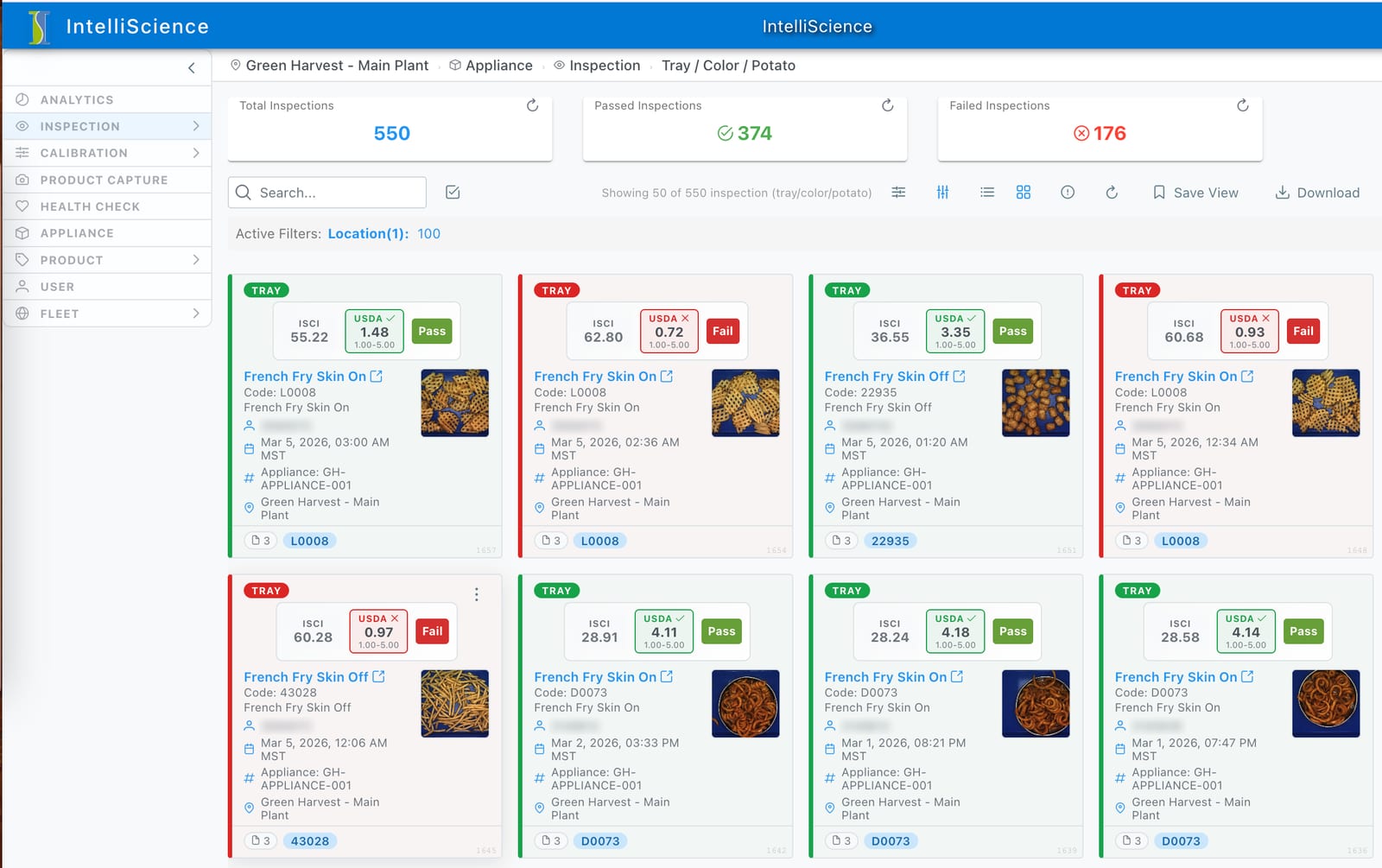
Task: Click the Inspection breadcrumb
Action: click(597, 66)
